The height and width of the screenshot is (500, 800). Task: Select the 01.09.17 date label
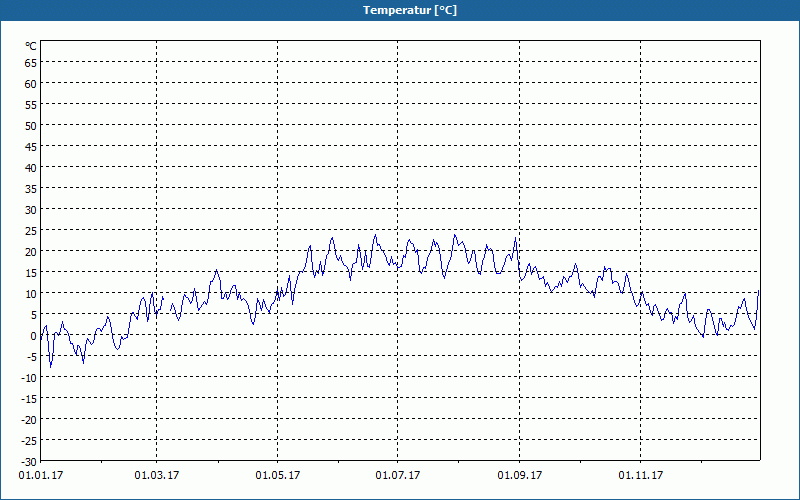(520, 476)
